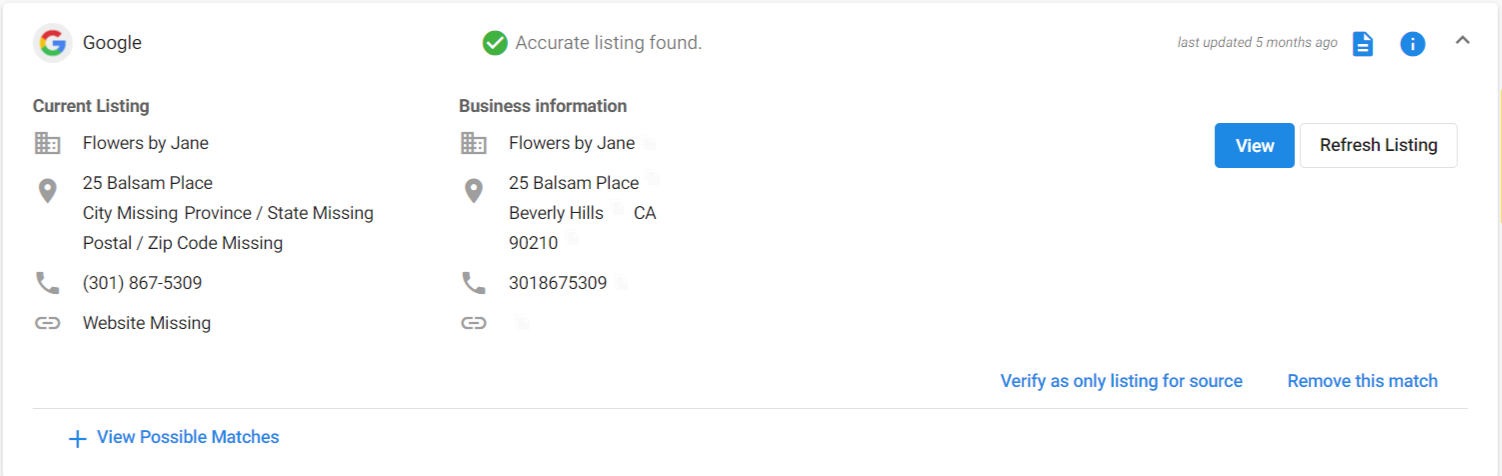Click Verify as only listing for source
1502x476 pixels.
1121,381
